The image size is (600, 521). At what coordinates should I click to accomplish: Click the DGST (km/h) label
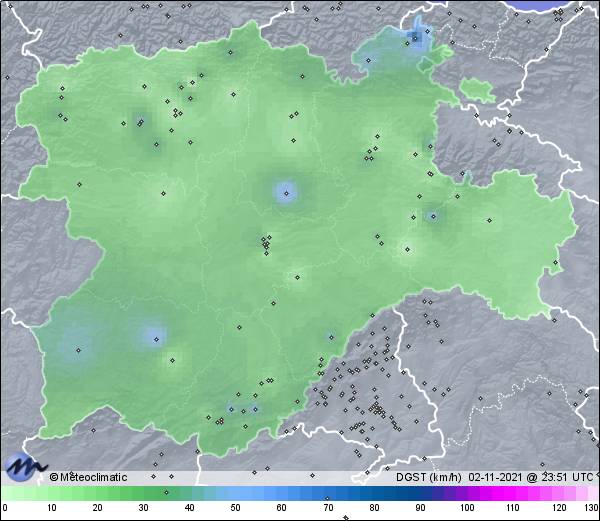pyautogui.click(x=429, y=477)
